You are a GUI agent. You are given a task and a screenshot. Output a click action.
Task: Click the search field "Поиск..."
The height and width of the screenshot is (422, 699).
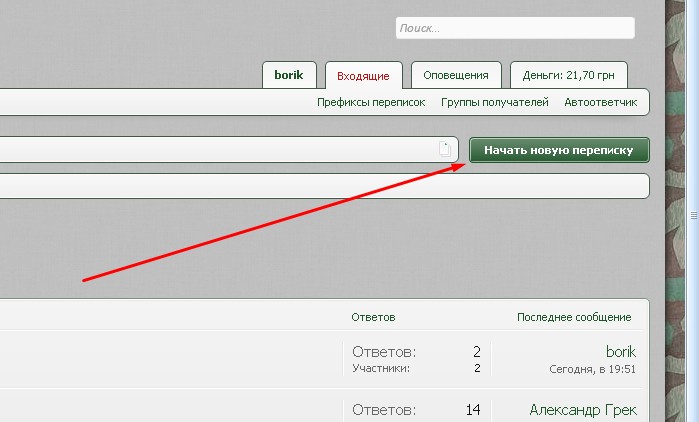pyautogui.click(x=515, y=28)
